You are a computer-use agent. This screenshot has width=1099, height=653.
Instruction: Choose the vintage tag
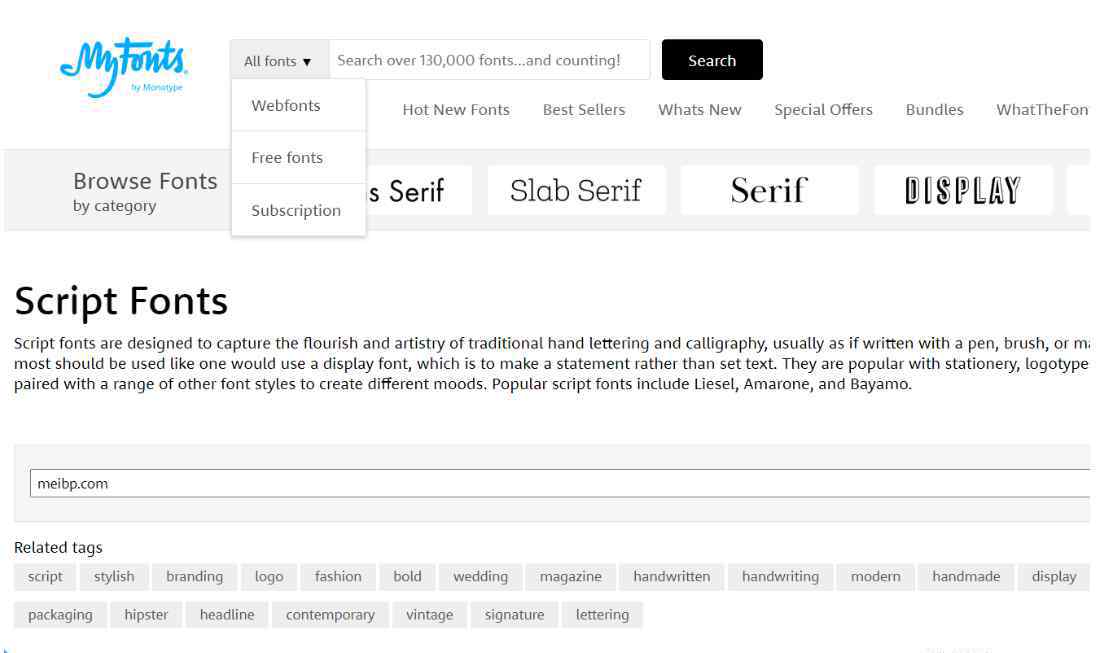[429, 615]
